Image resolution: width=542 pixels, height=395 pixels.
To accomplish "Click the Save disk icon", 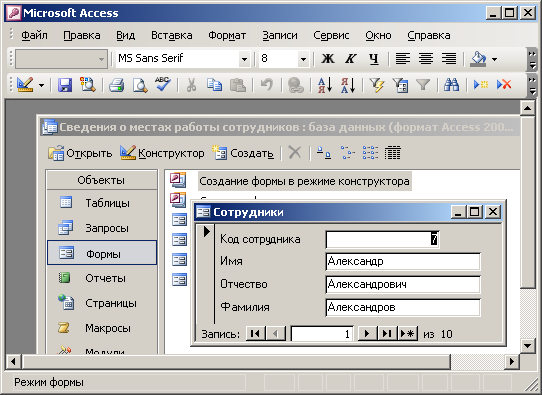I will [65, 85].
